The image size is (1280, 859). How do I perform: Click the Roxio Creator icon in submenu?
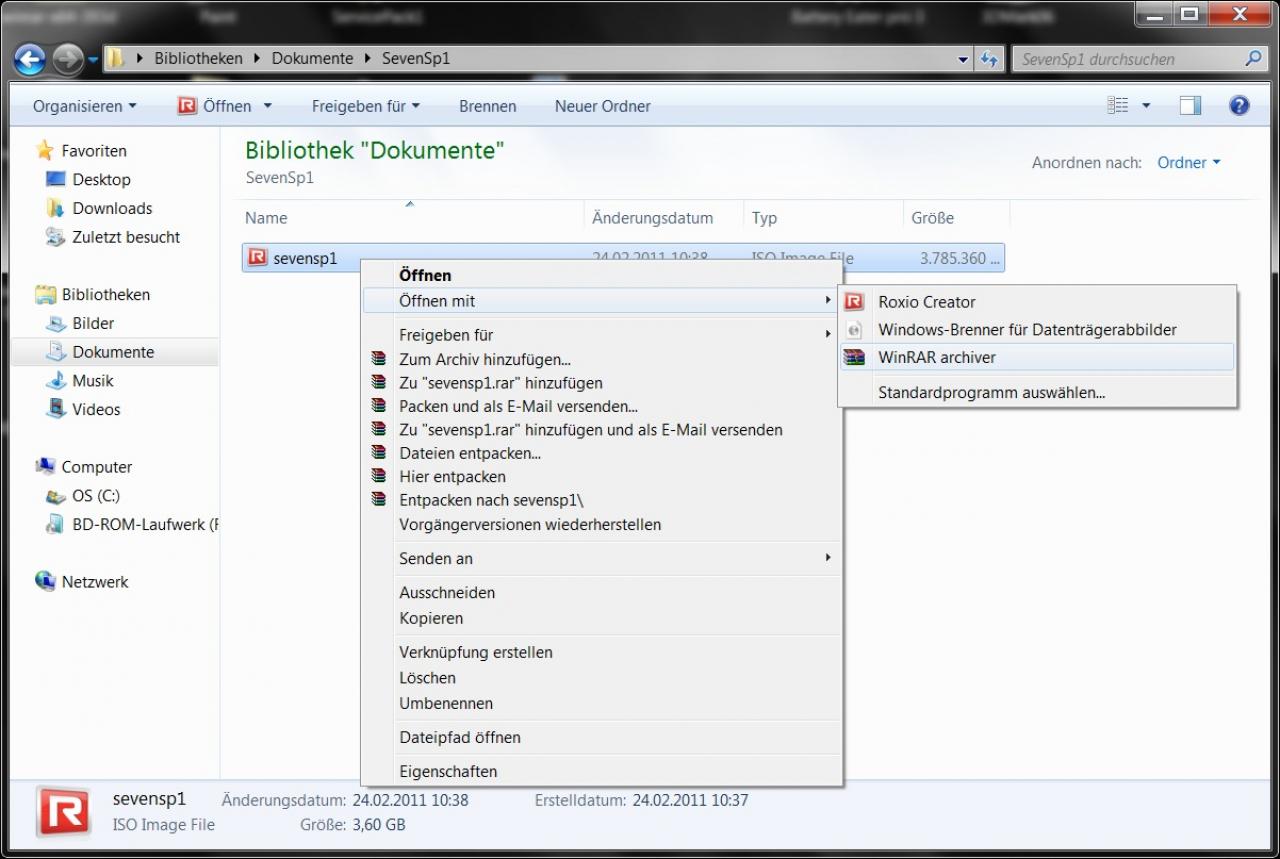click(854, 302)
